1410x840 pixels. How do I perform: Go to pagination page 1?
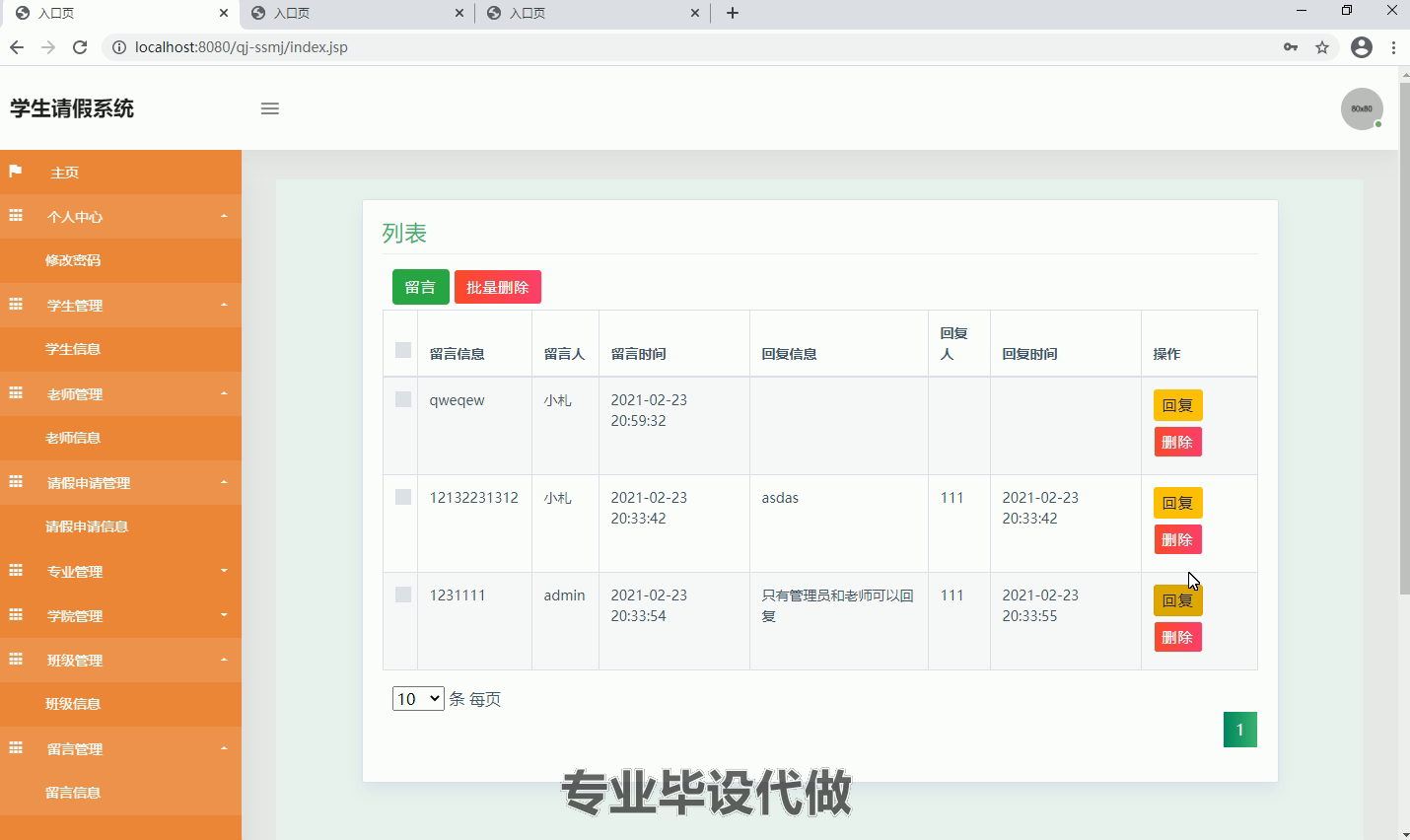1240,730
